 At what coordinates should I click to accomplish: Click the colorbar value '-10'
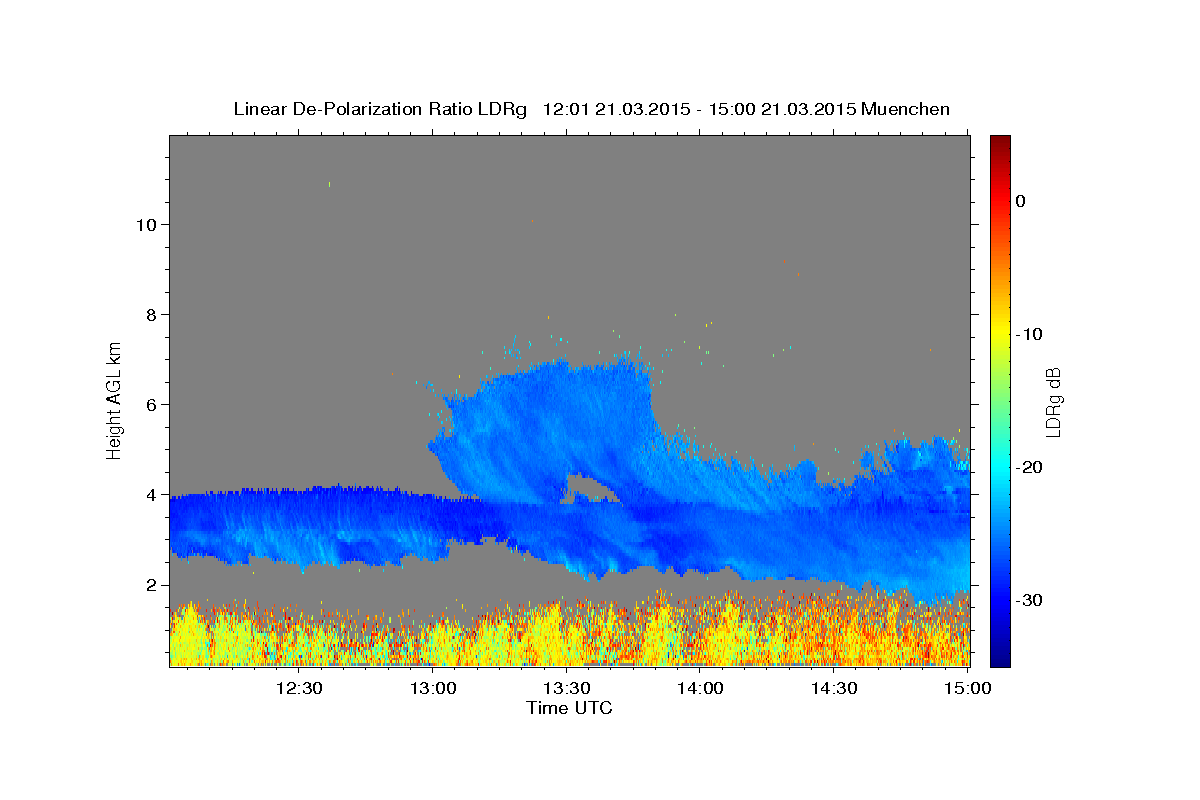point(1031,334)
